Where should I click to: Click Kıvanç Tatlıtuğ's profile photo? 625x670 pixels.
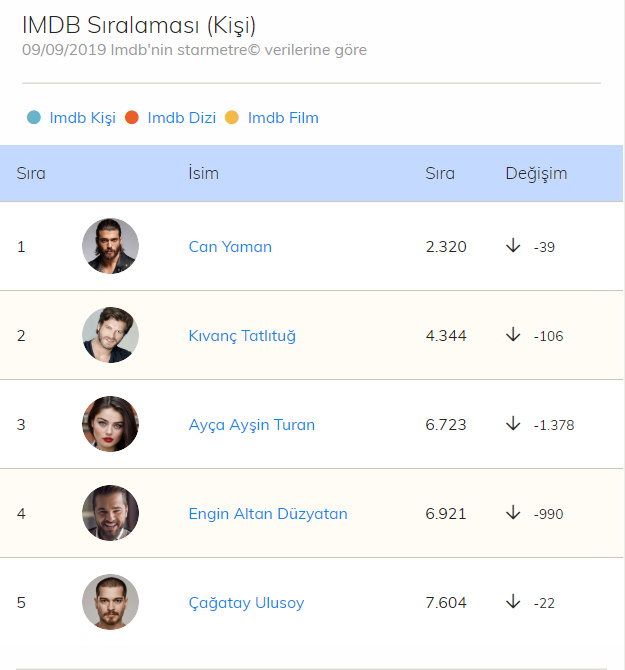[110, 335]
